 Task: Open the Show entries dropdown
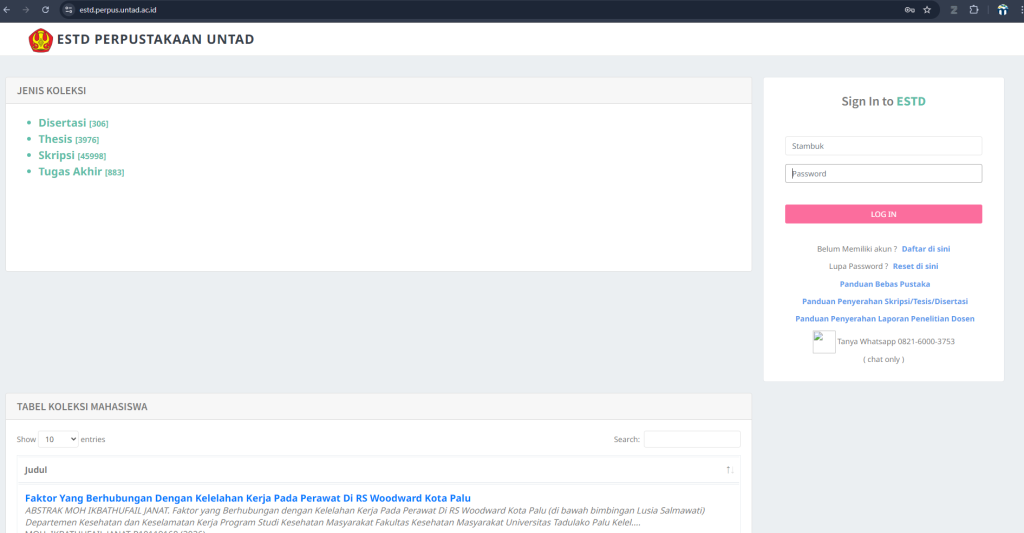58,439
